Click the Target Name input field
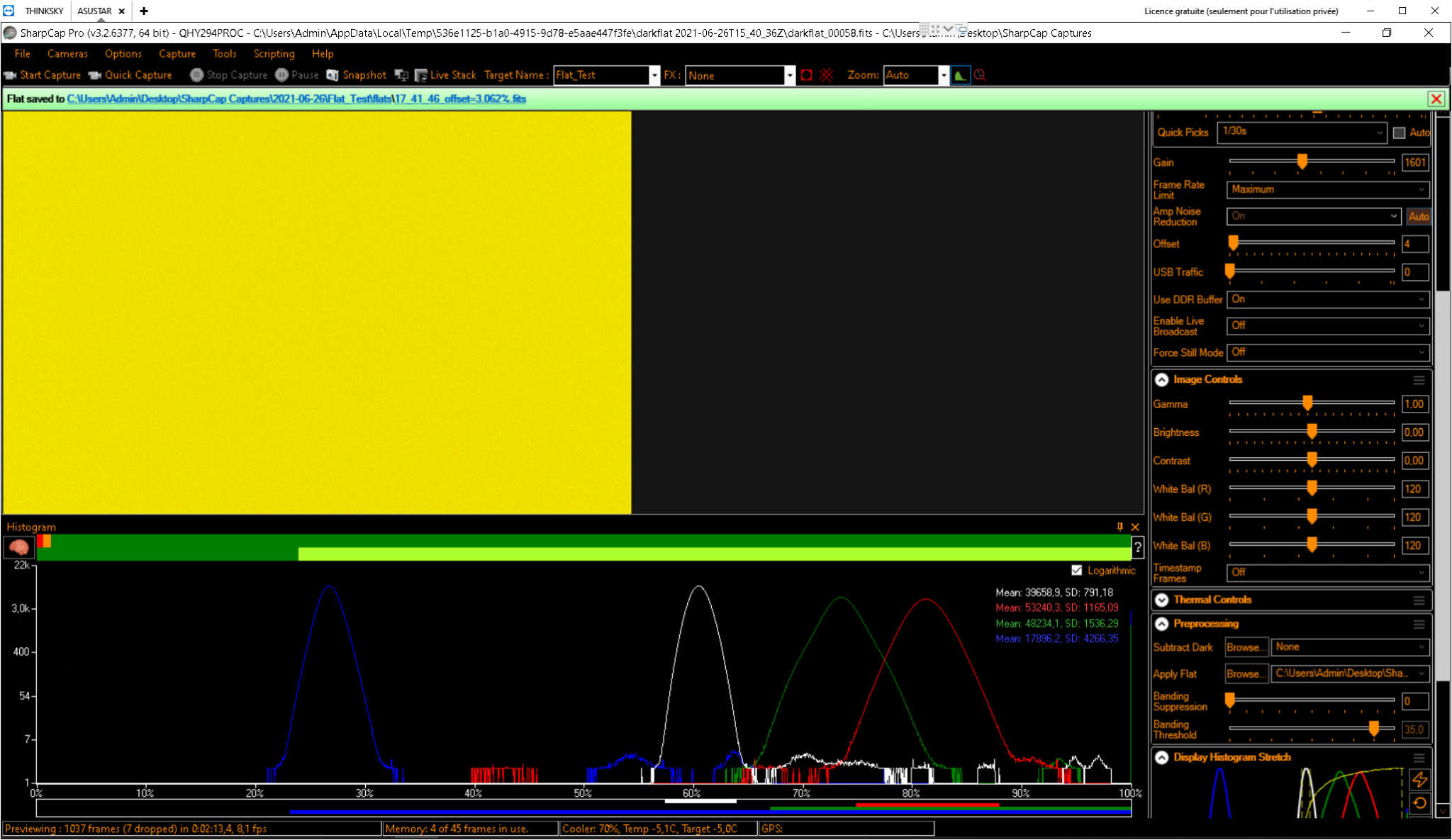Screen dimensions: 1452x840 pos(602,75)
